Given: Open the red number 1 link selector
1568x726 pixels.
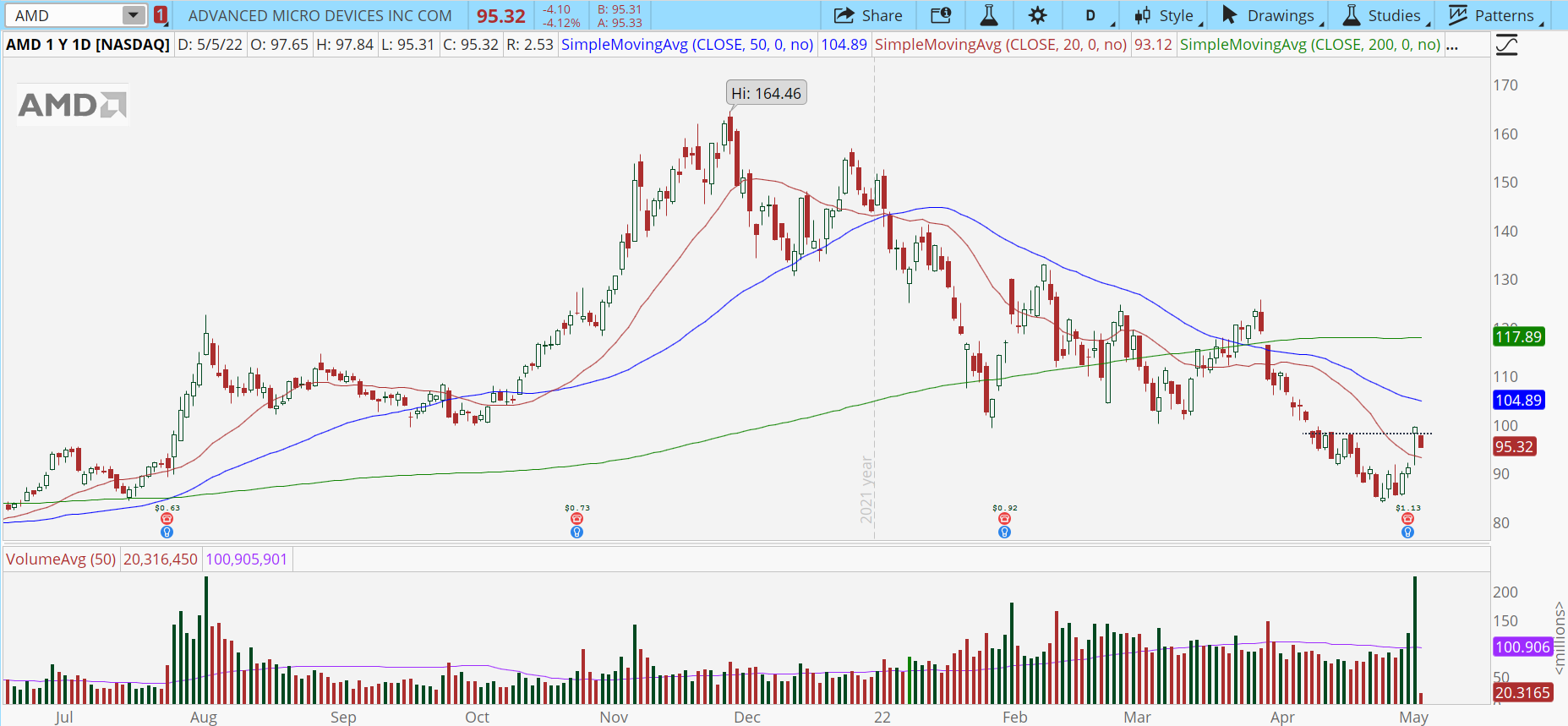Looking at the screenshot, I should [161, 15].
